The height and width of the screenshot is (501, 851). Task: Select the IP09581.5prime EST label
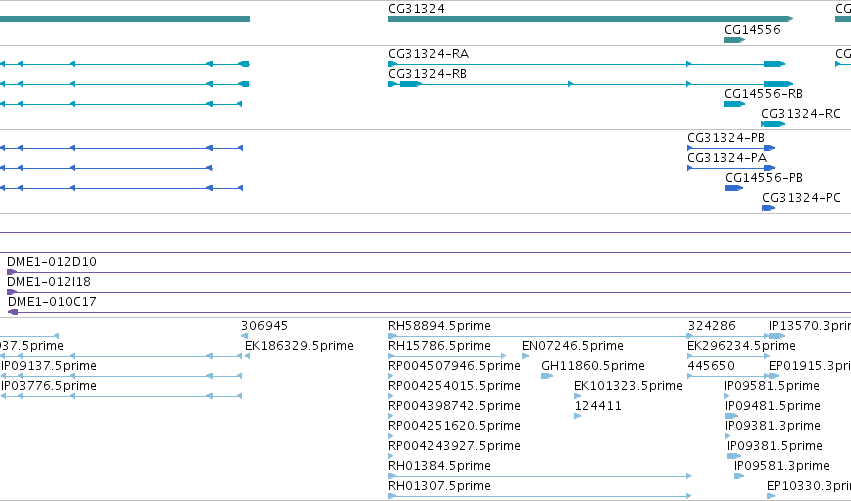(x=772, y=386)
